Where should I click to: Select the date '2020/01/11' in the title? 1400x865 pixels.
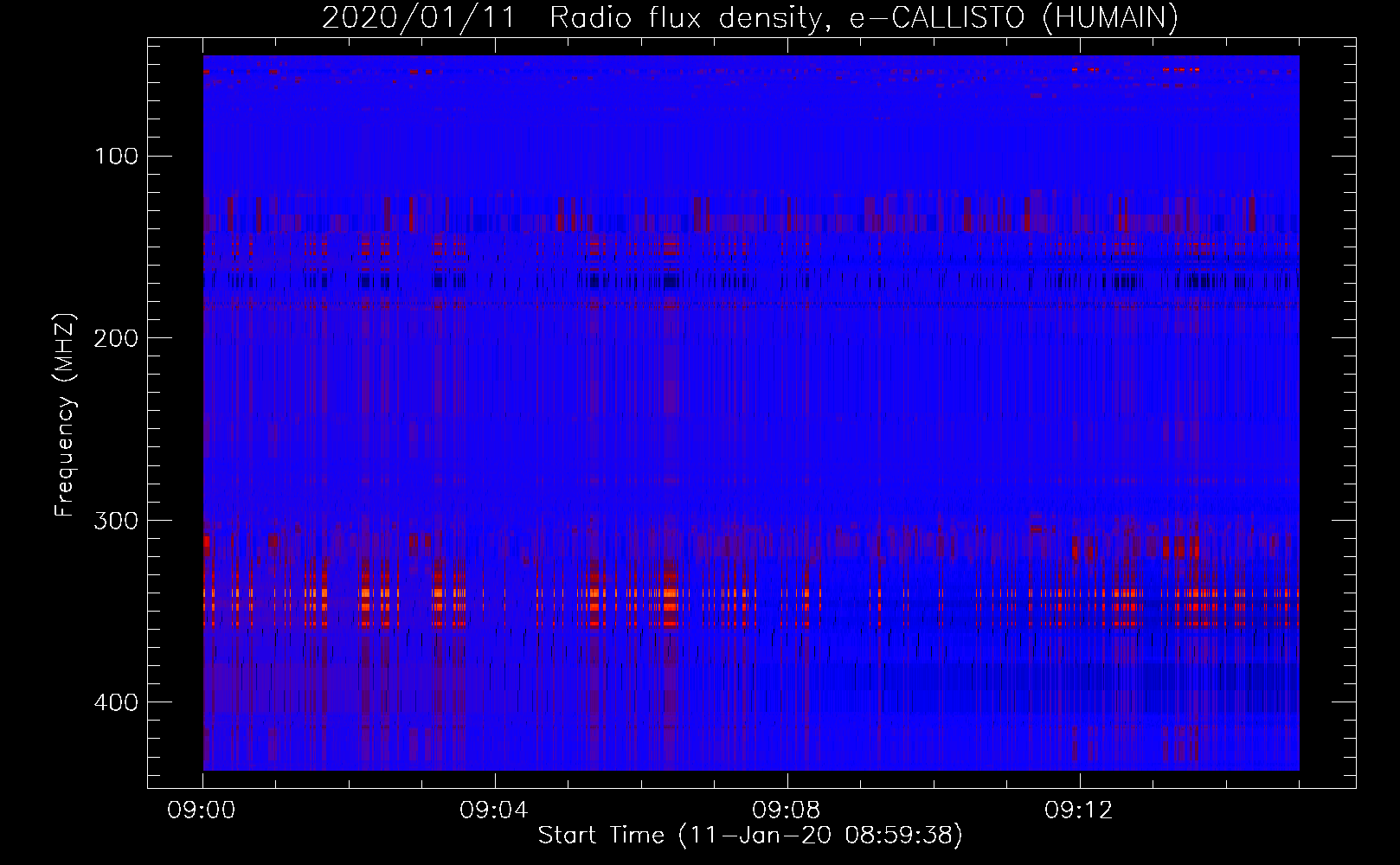419,17
